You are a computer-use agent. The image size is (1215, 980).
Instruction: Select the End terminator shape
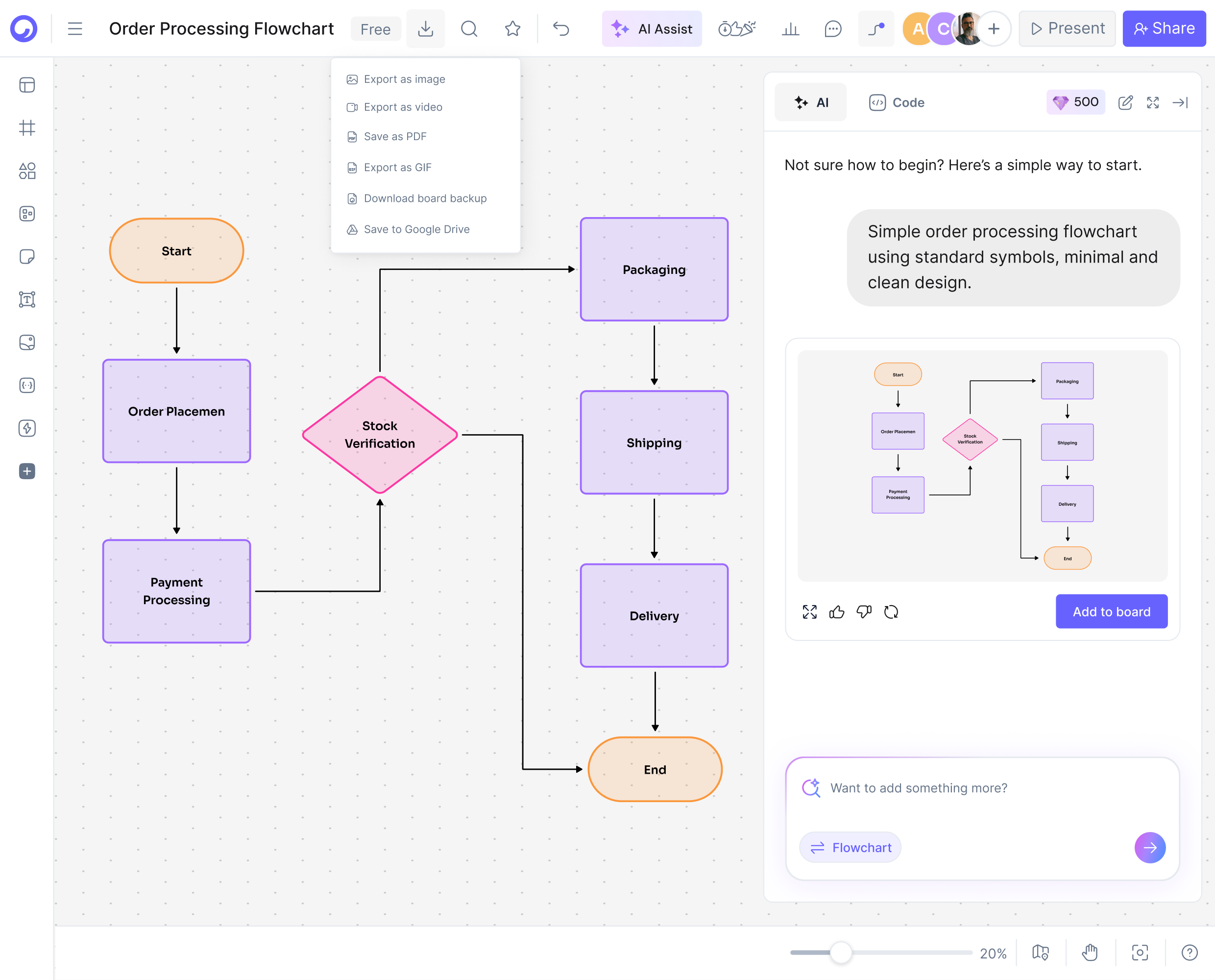tap(655, 769)
